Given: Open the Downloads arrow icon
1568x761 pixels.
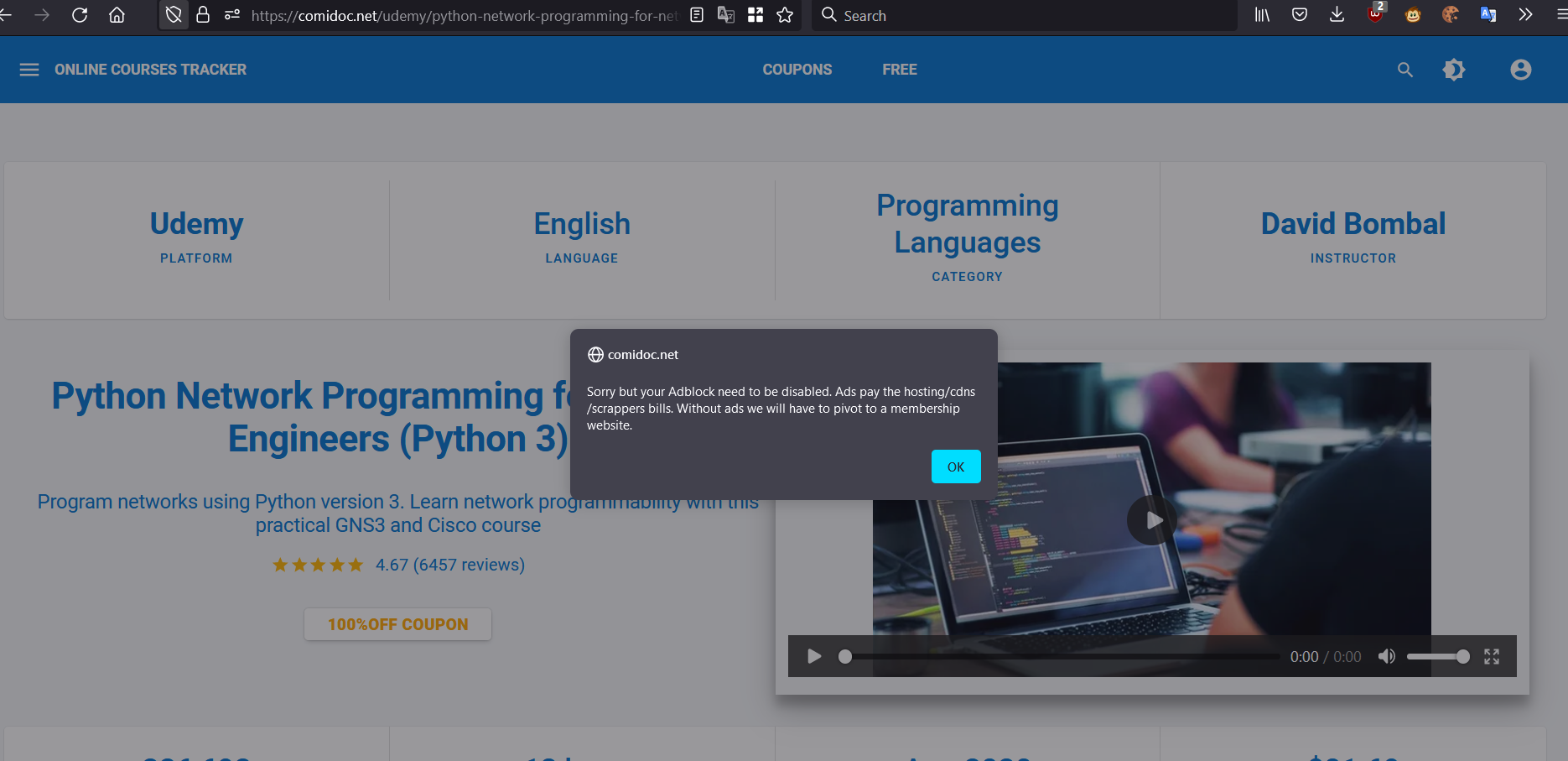Looking at the screenshot, I should (x=1337, y=15).
